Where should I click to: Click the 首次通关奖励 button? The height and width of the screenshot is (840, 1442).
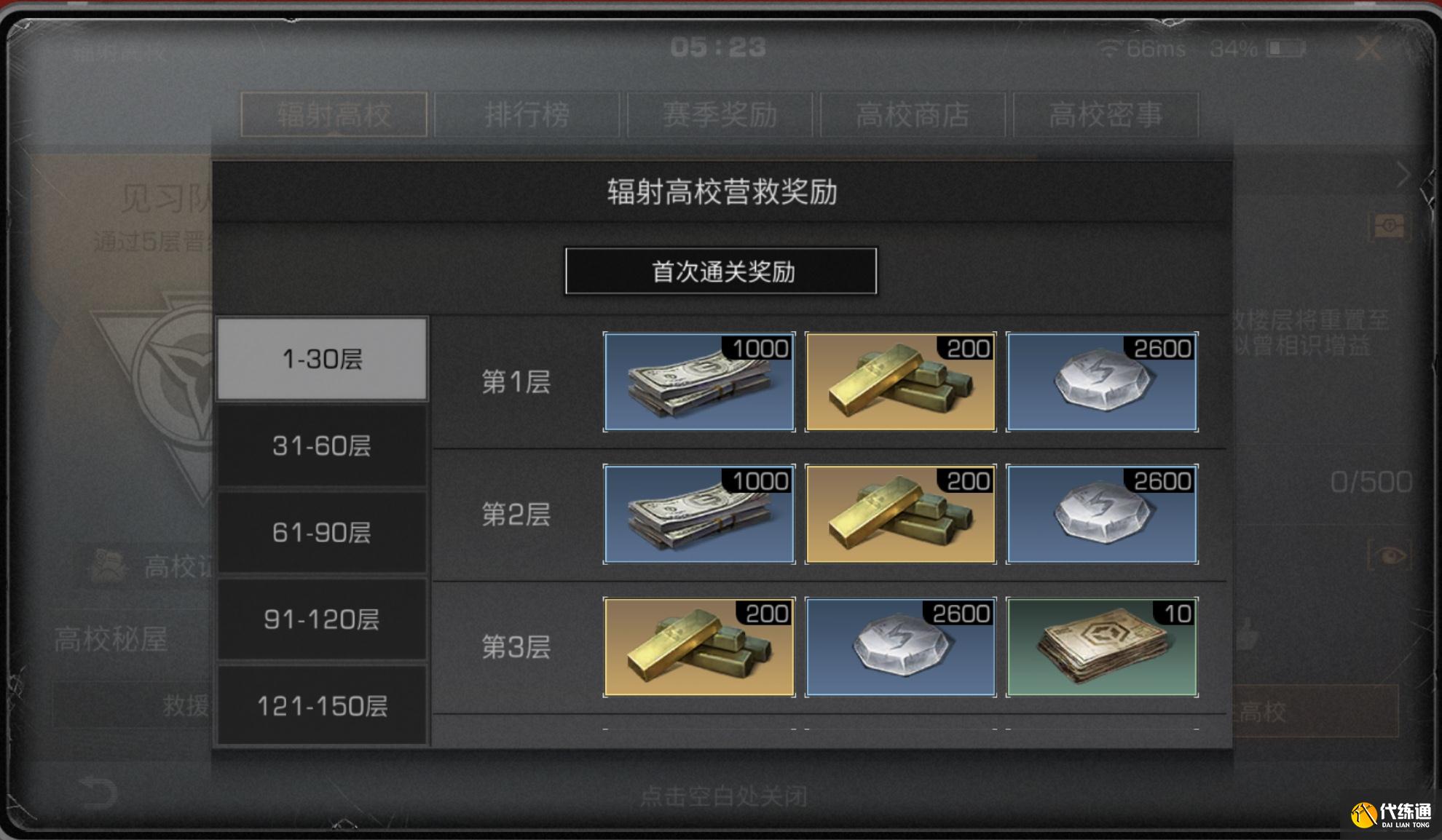tap(721, 272)
